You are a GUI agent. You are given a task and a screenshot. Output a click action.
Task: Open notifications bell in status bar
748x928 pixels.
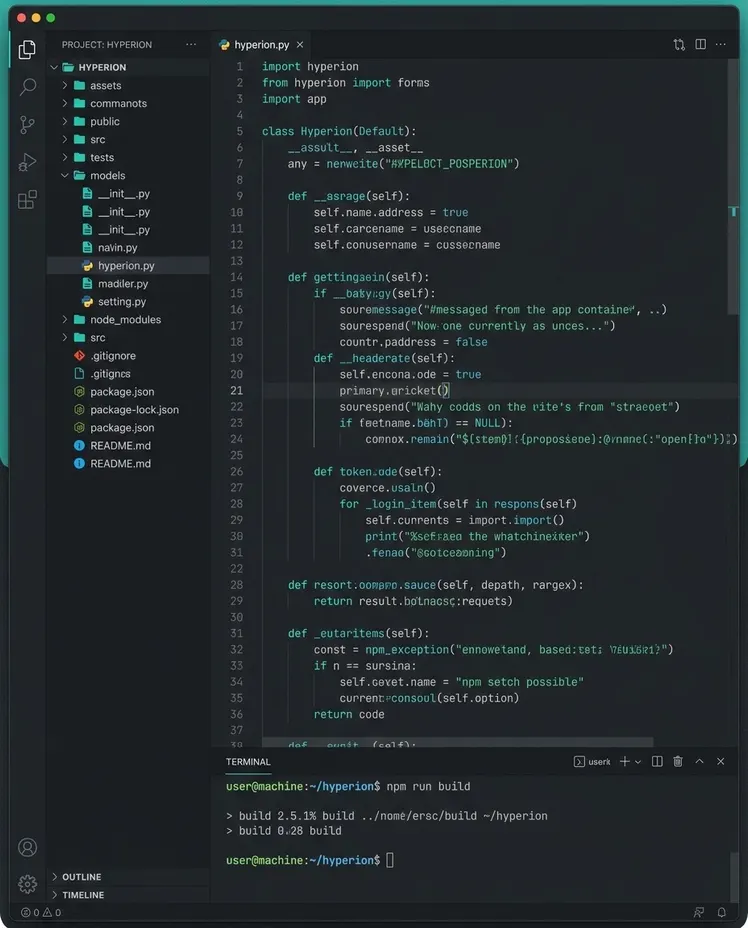click(x=722, y=913)
